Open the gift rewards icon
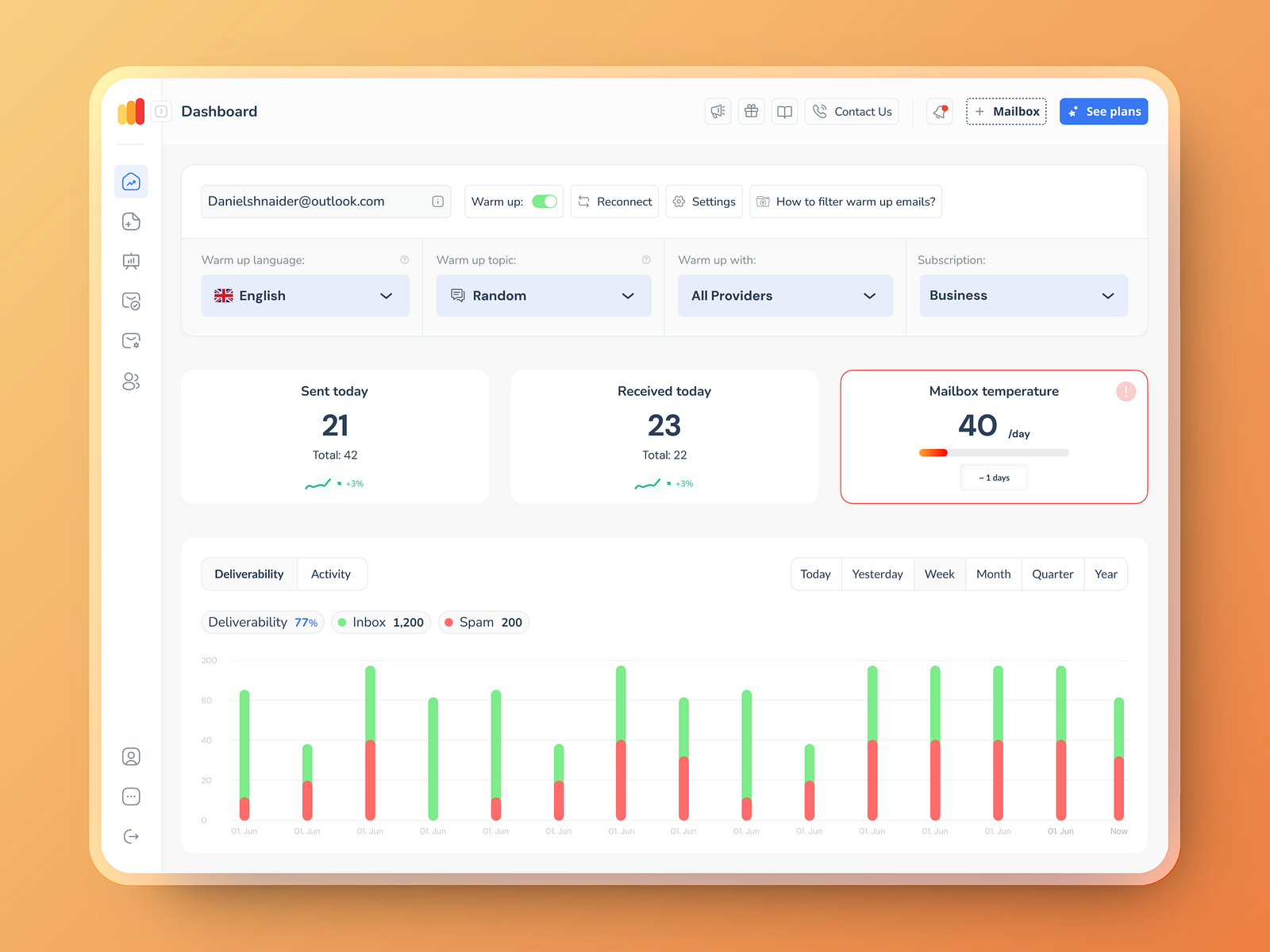This screenshot has width=1270, height=952. (751, 111)
